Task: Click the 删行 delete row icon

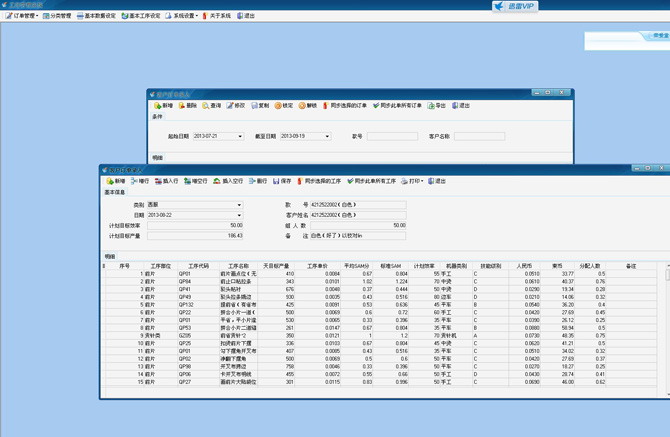Action: [x=251, y=181]
